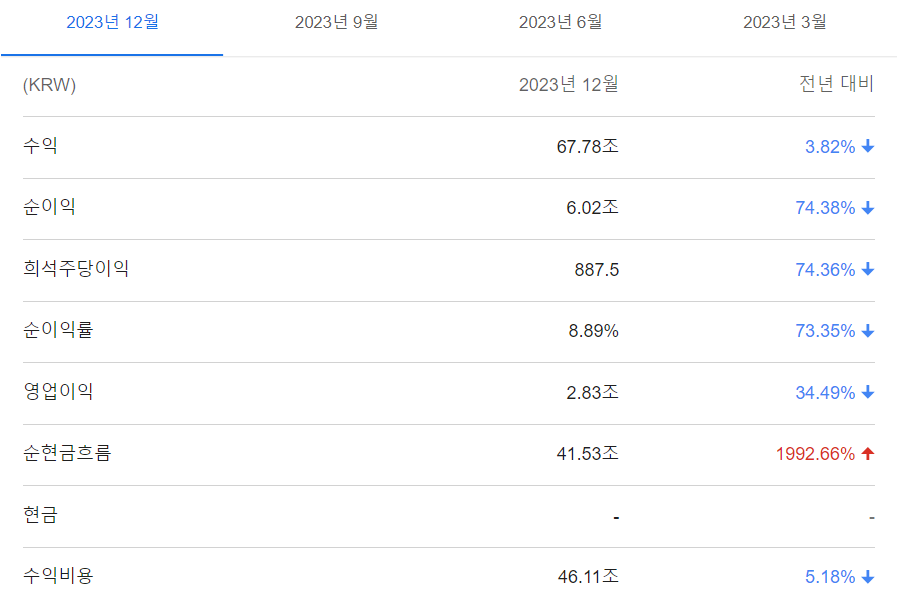
Task: Open the 2023년 6월 tab
Action: coord(560,22)
